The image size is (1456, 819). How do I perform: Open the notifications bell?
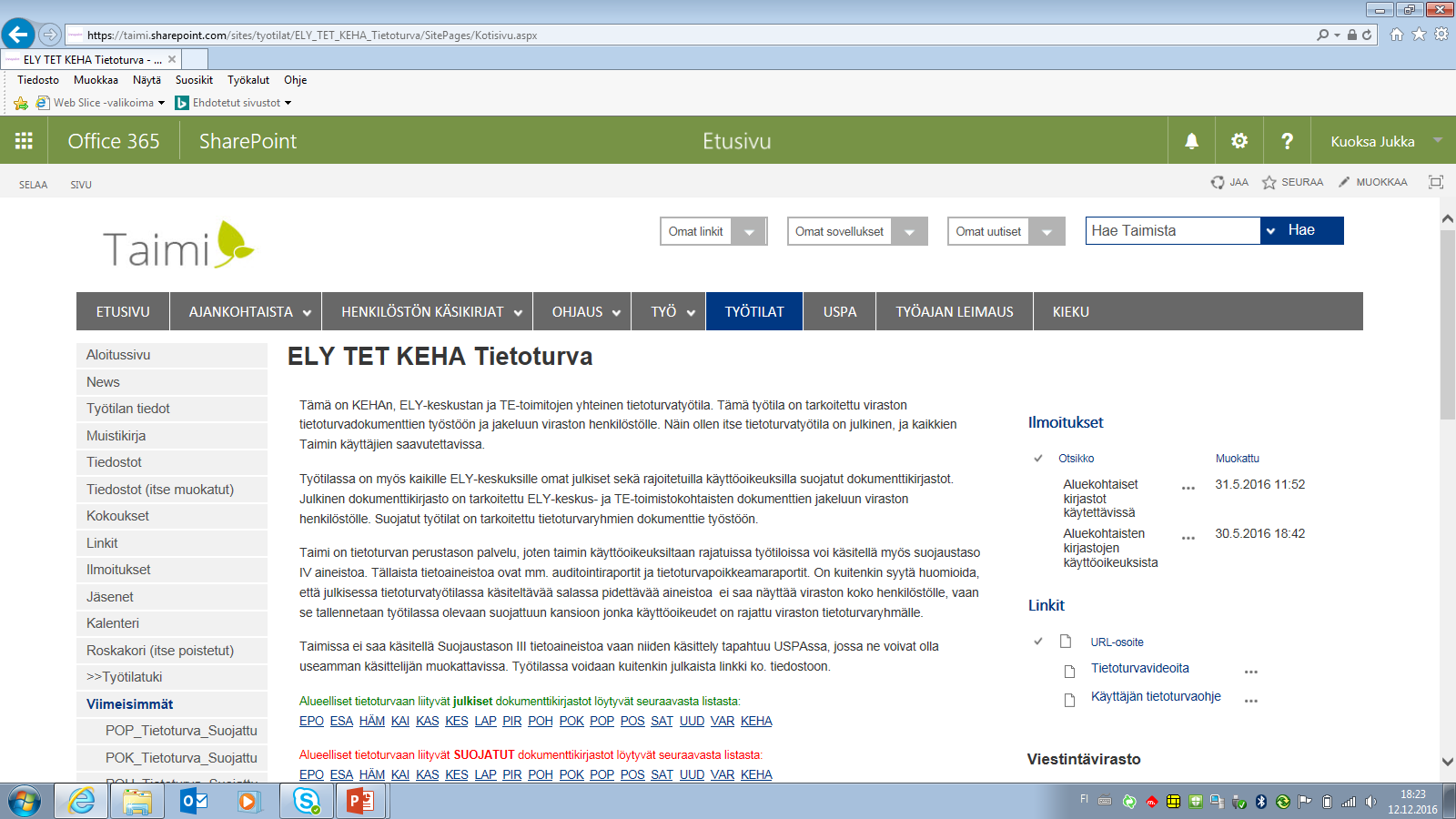[x=1191, y=141]
